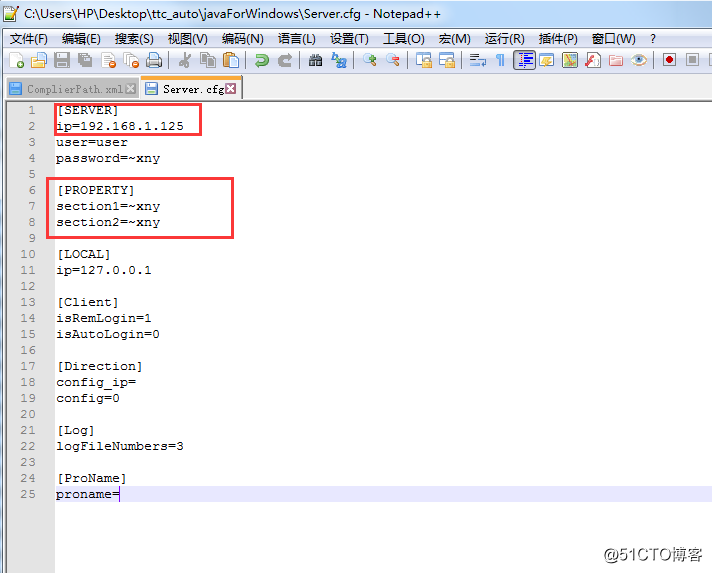Toggle the Monitoring eye icon
This screenshot has width=712, height=573.
click(638, 60)
